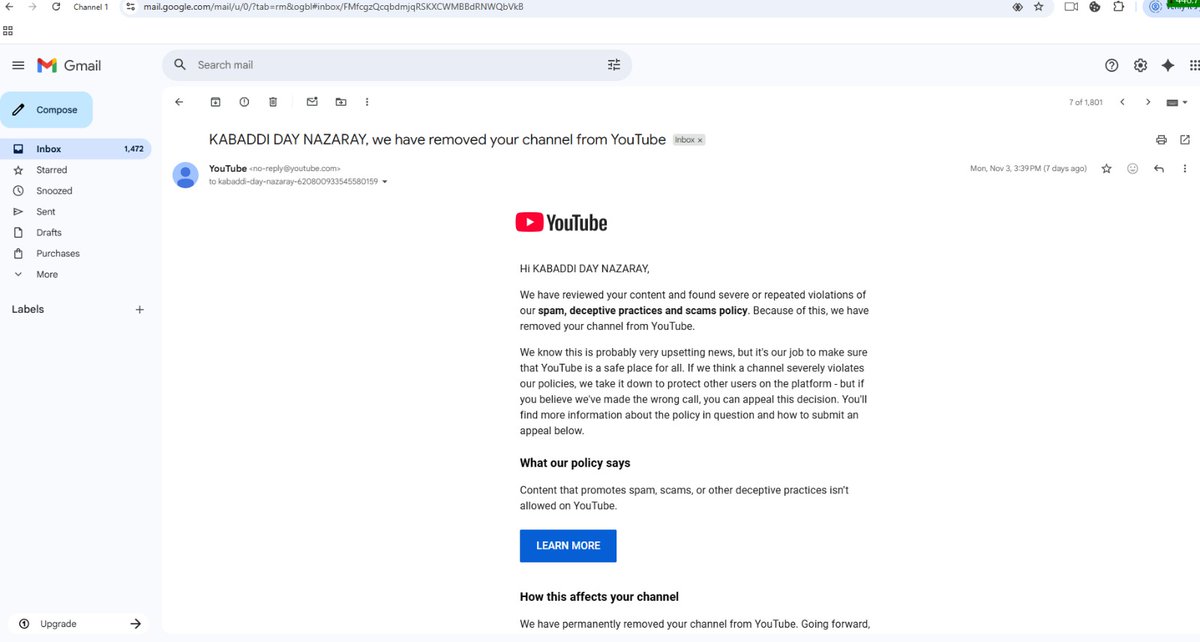Open the email in a new window

point(1185,140)
